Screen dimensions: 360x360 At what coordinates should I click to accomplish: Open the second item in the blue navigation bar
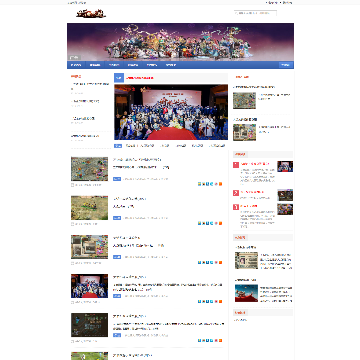point(95,65)
